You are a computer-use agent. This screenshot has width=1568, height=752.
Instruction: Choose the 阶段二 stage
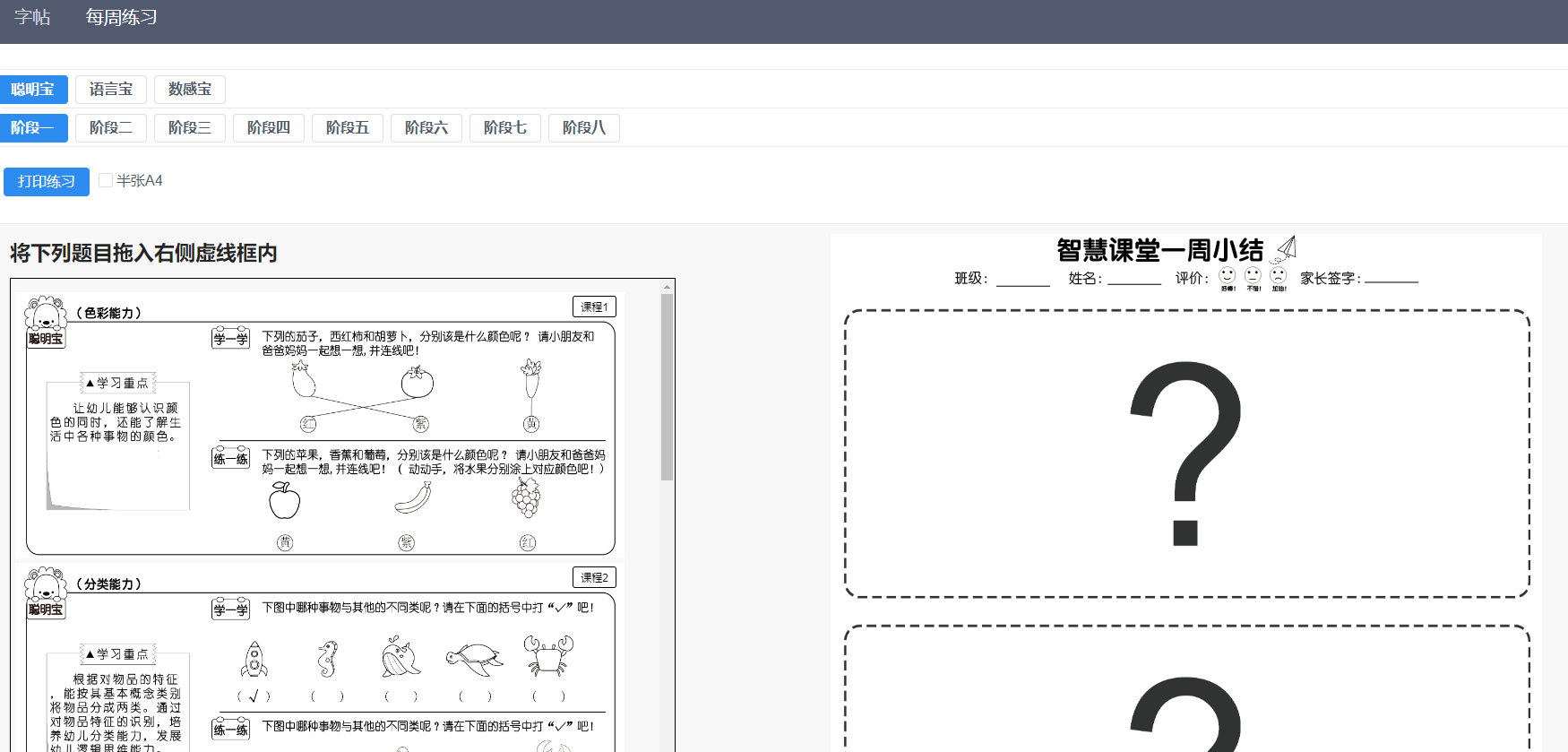pyautogui.click(x=111, y=128)
